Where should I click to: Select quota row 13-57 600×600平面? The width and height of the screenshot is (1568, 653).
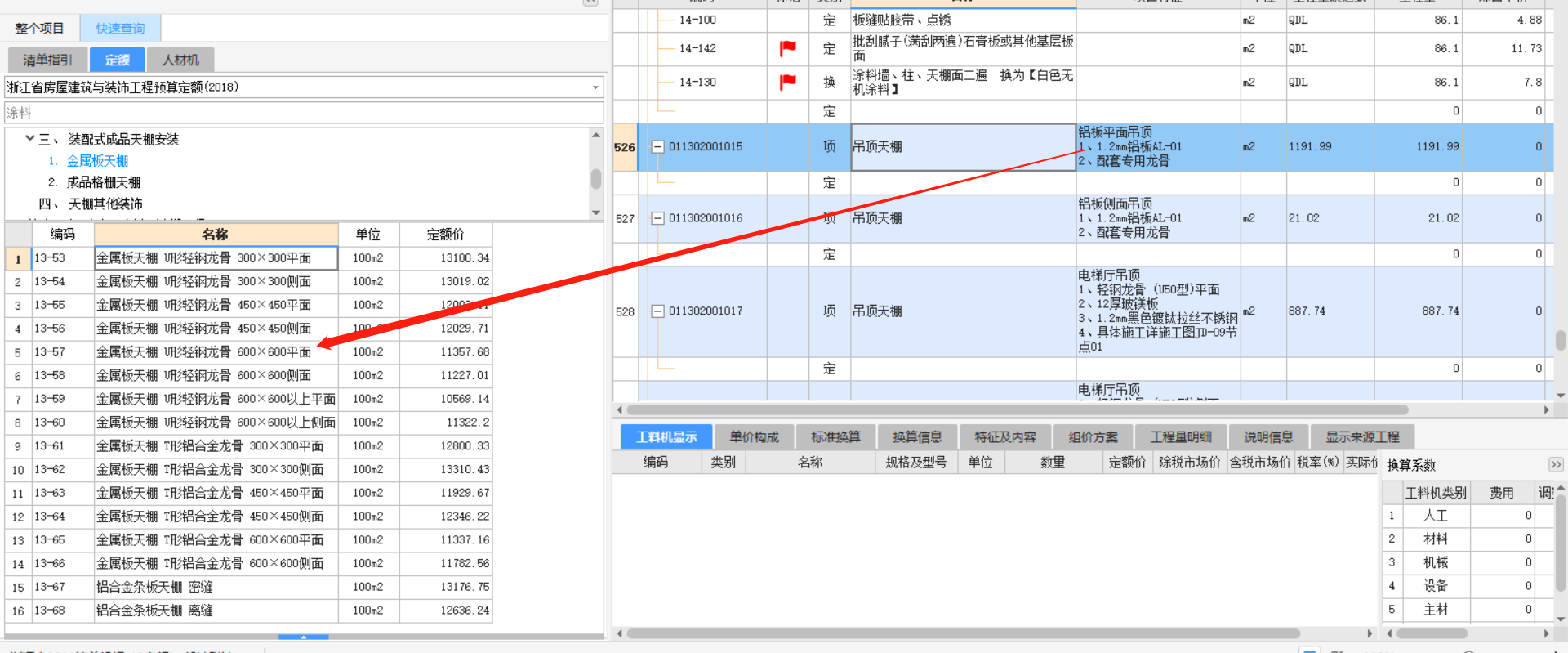[248, 352]
